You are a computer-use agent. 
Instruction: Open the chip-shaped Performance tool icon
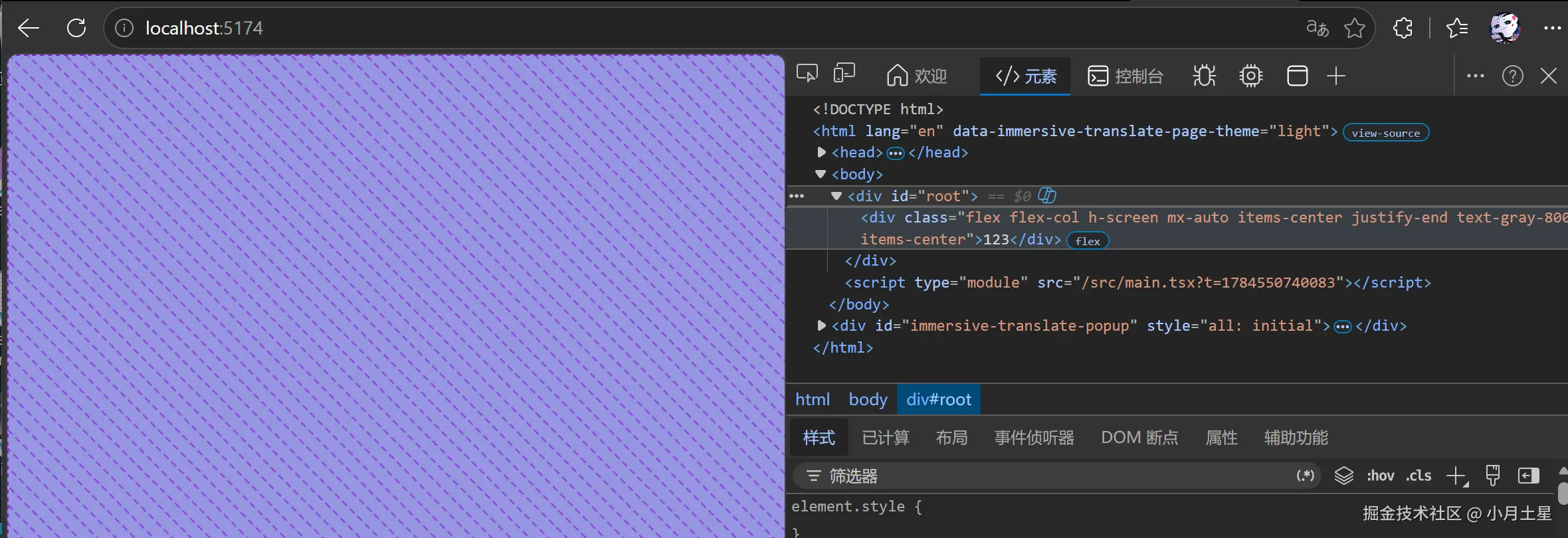(1251, 76)
